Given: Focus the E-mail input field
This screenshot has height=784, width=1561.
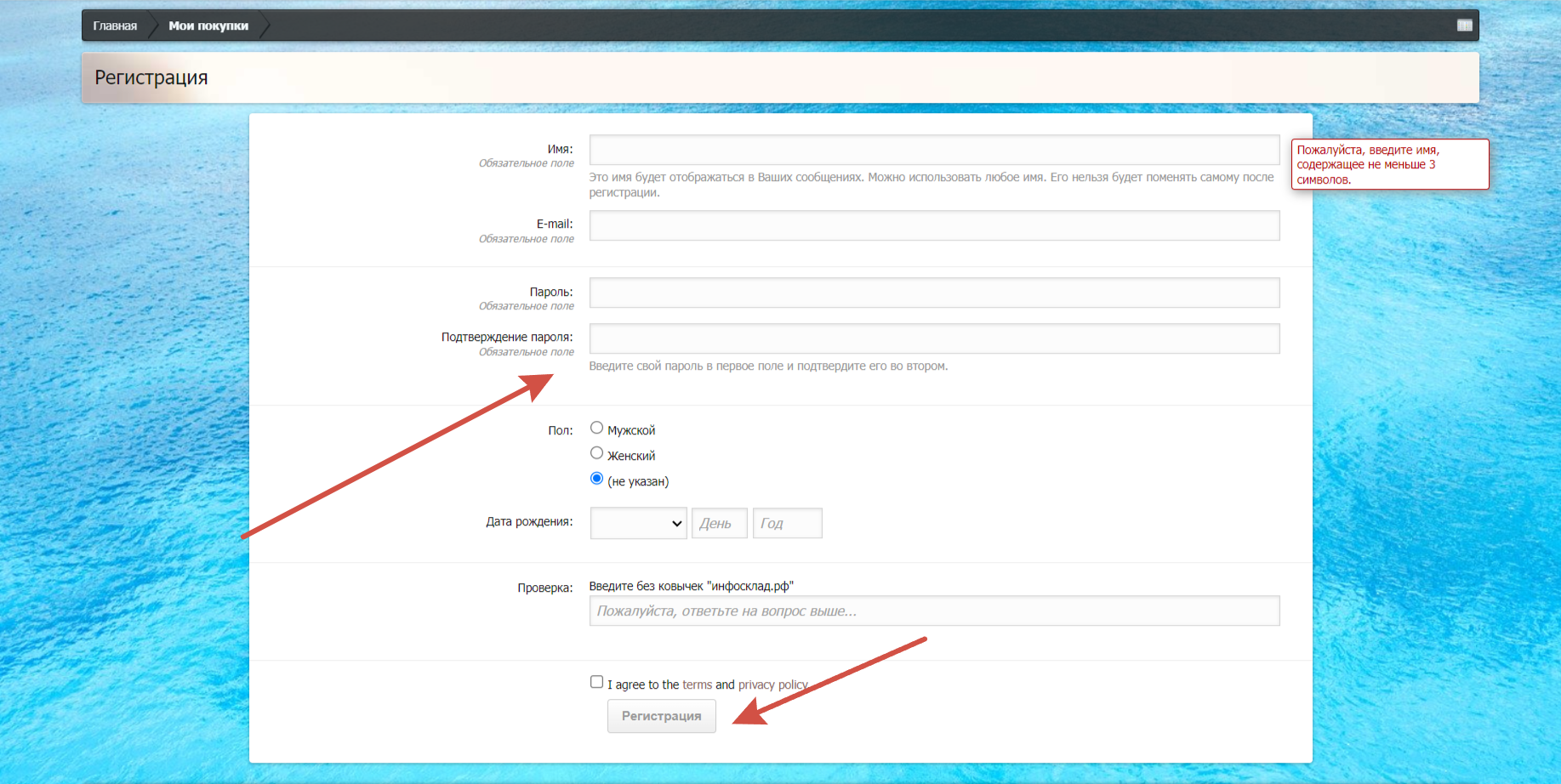Looking at the screenshot, I should click(x=934, y=225).
